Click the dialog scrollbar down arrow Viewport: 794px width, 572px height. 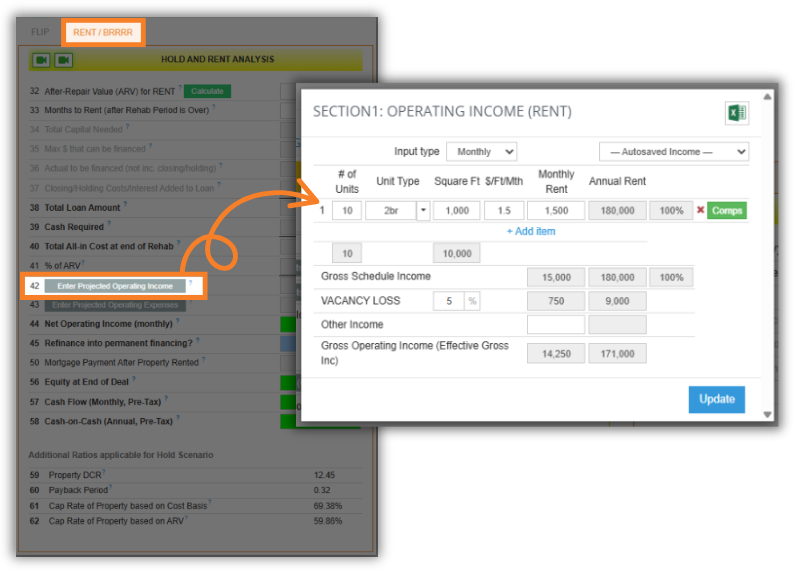tap(767, 414)
